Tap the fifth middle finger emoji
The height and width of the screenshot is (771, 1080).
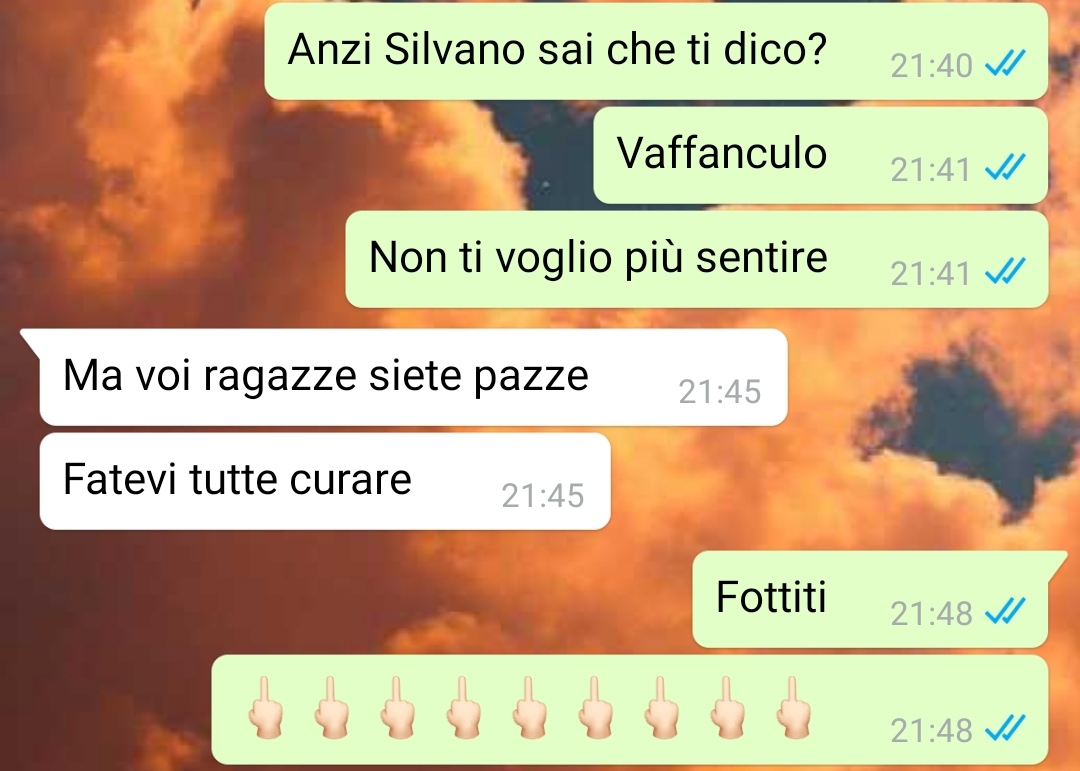(x=529, y=708)
